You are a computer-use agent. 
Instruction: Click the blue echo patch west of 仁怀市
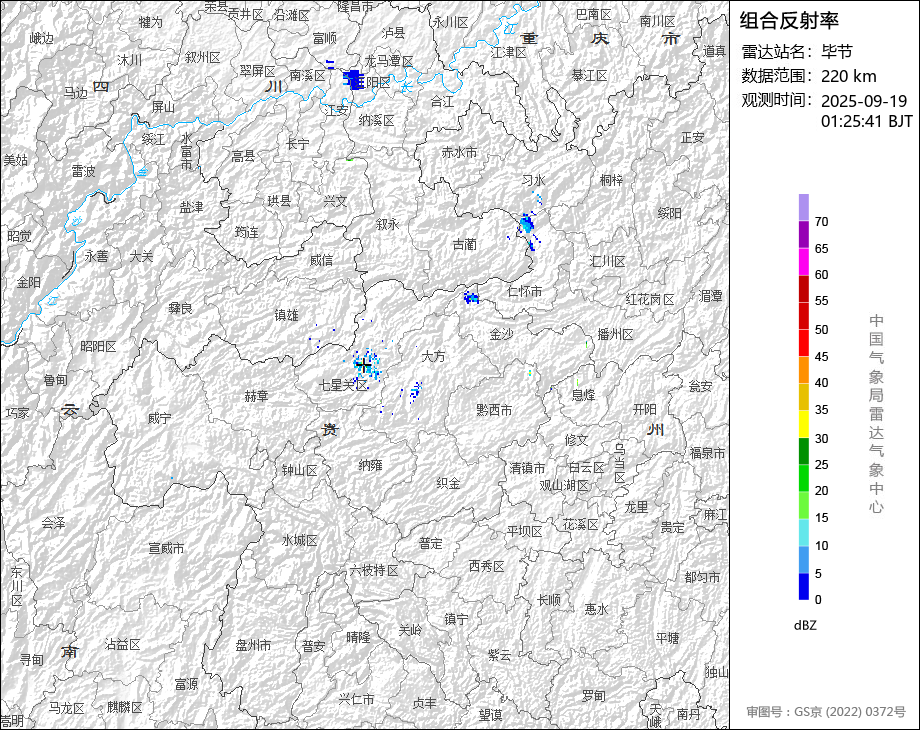471,298
